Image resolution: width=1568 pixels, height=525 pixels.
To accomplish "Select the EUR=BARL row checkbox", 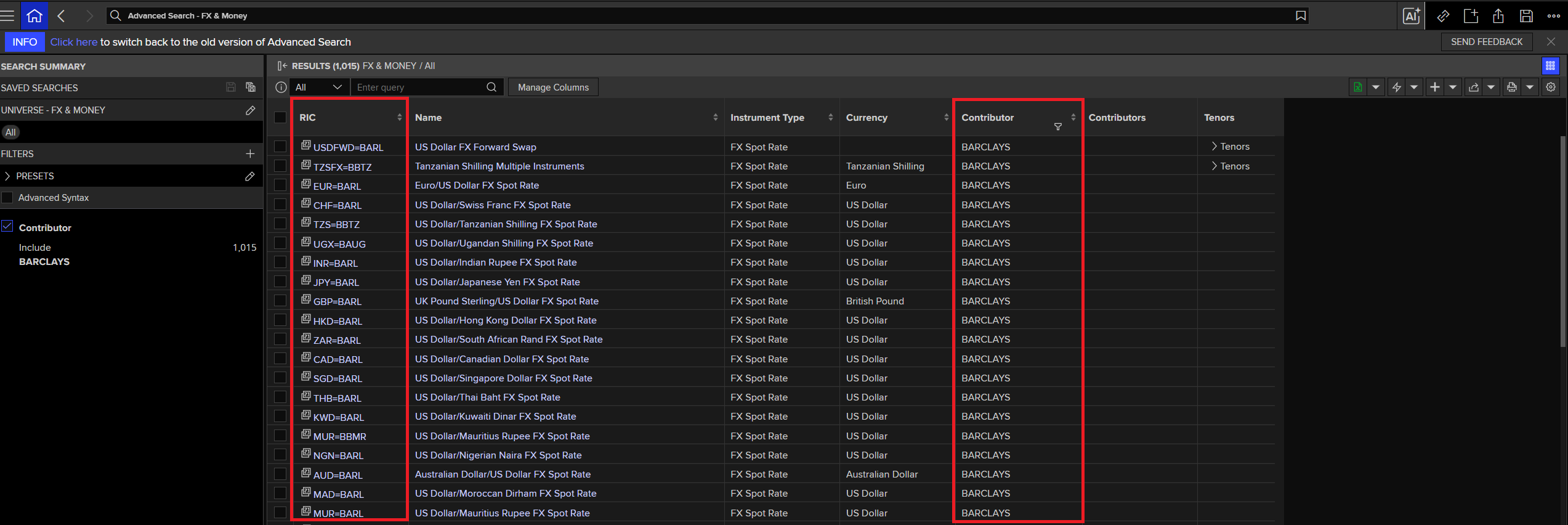I will pyautogui.click(x=280, y=185).
